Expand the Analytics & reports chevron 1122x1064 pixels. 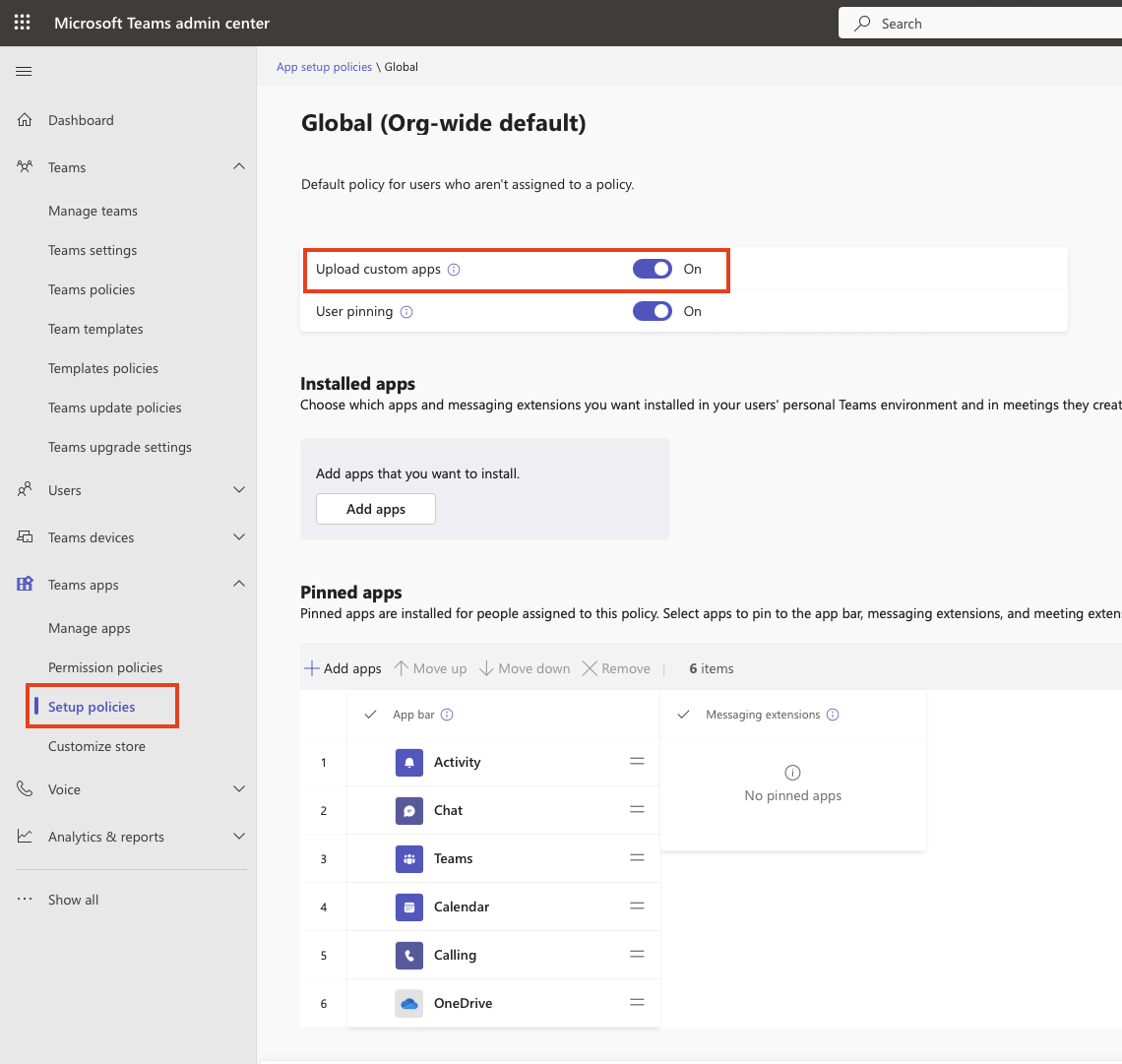239,836
